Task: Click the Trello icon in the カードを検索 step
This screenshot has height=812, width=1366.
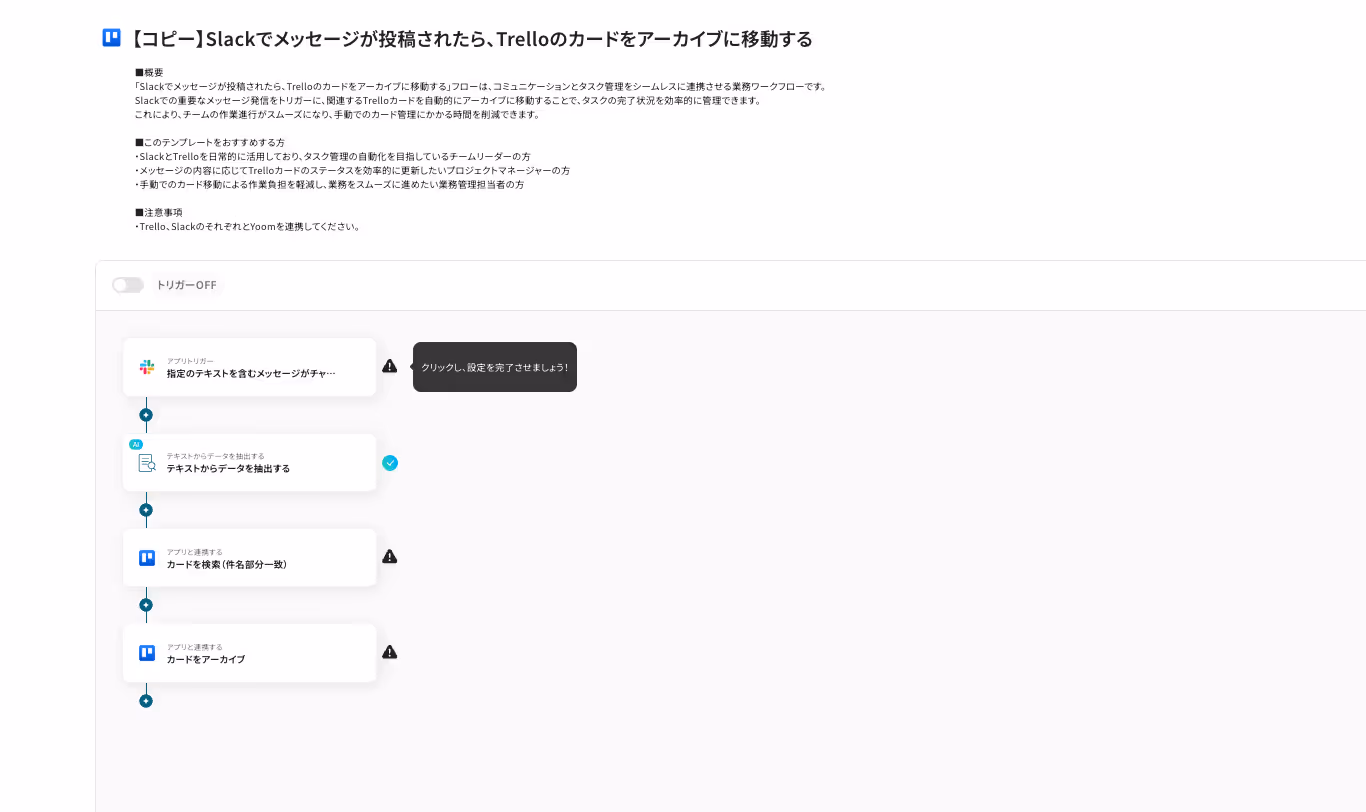Action: pyautogui.click(x=147, y=558)
